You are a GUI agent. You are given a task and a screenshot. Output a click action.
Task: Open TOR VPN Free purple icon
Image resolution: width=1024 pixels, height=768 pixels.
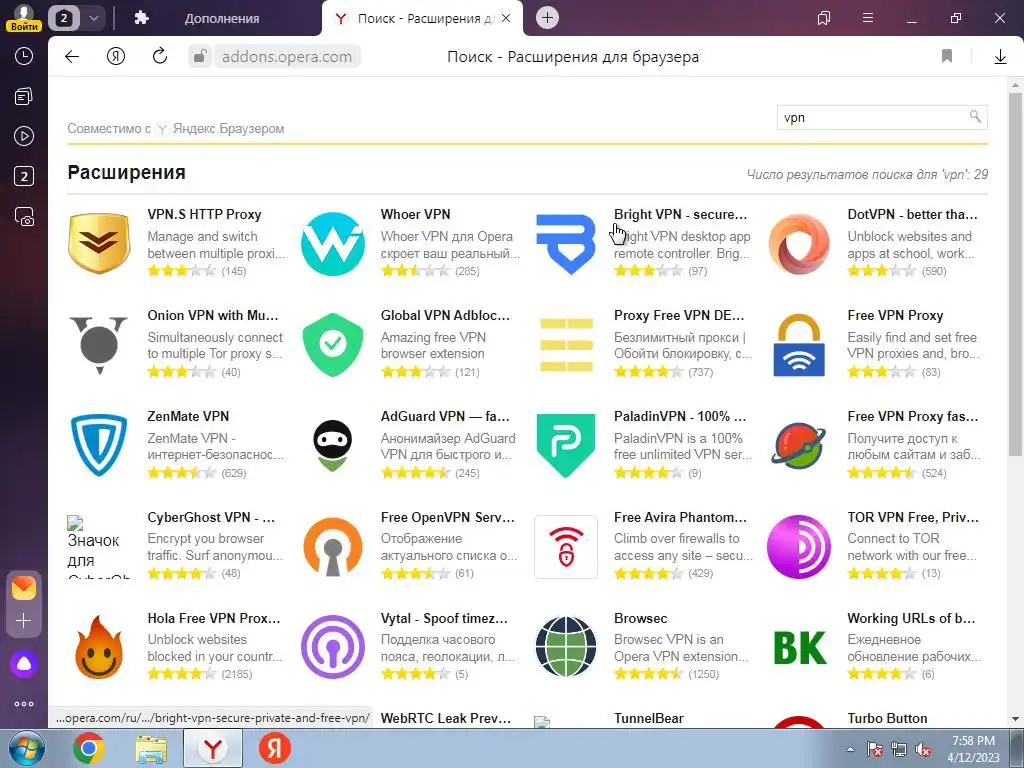click(x=799, y=546)
